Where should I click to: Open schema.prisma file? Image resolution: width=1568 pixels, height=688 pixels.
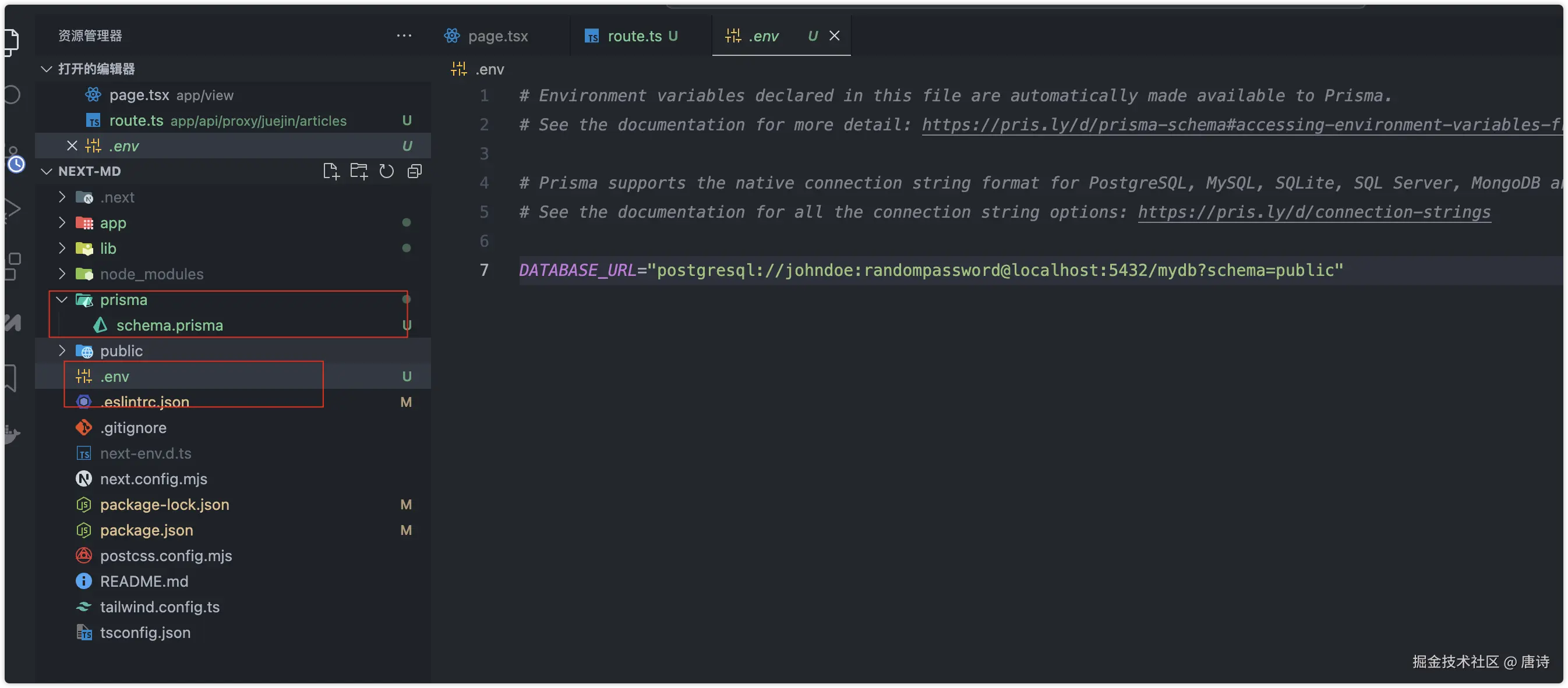[x=233, y=325]
